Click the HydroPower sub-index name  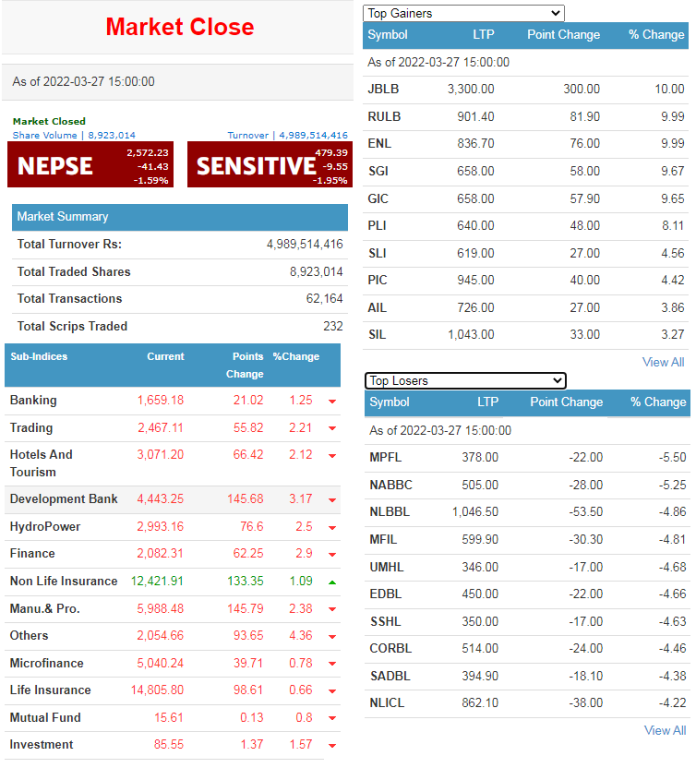pos(45,527)
